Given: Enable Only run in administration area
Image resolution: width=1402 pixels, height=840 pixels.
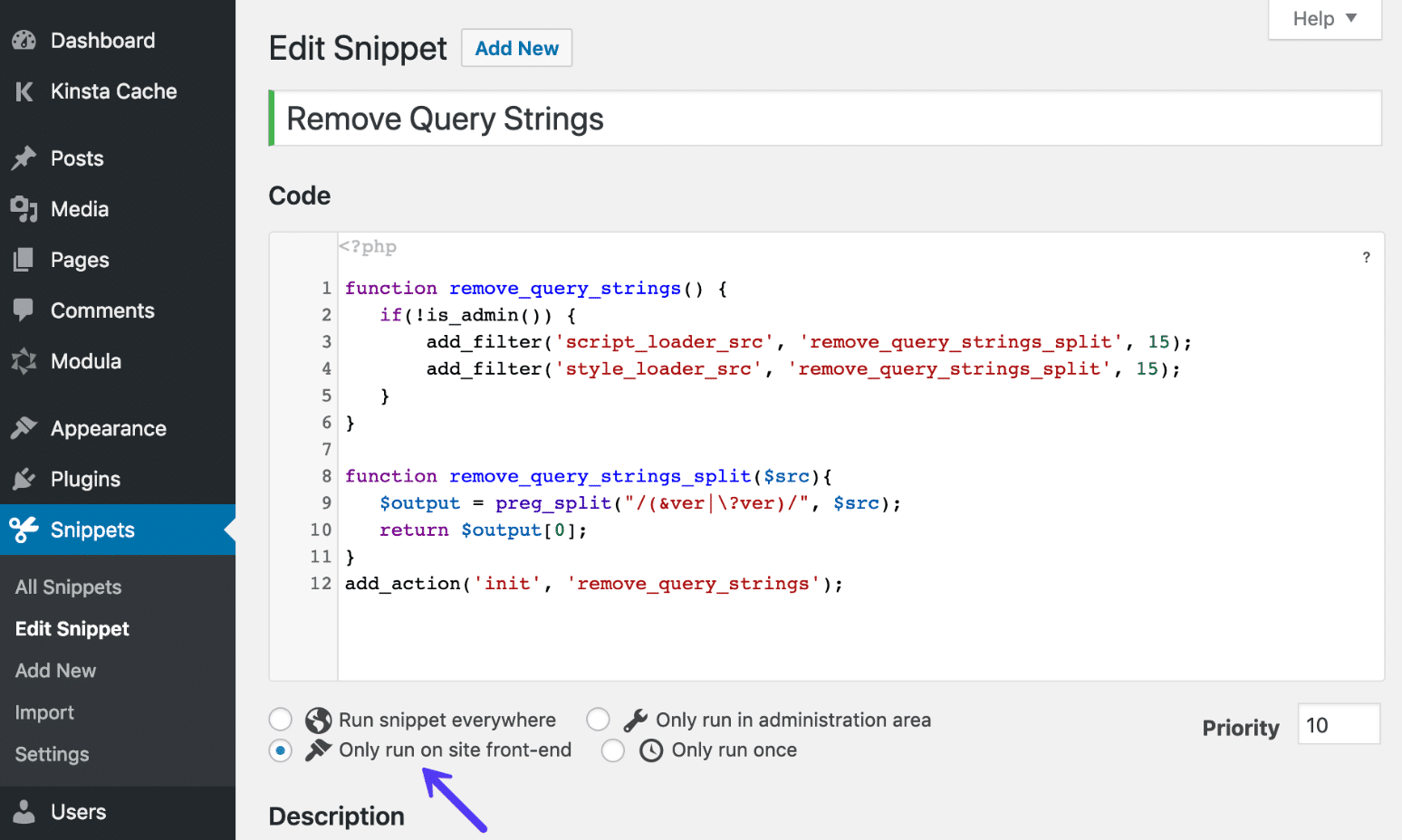Looking at the screenshot, I should click(x=598, y=719).
